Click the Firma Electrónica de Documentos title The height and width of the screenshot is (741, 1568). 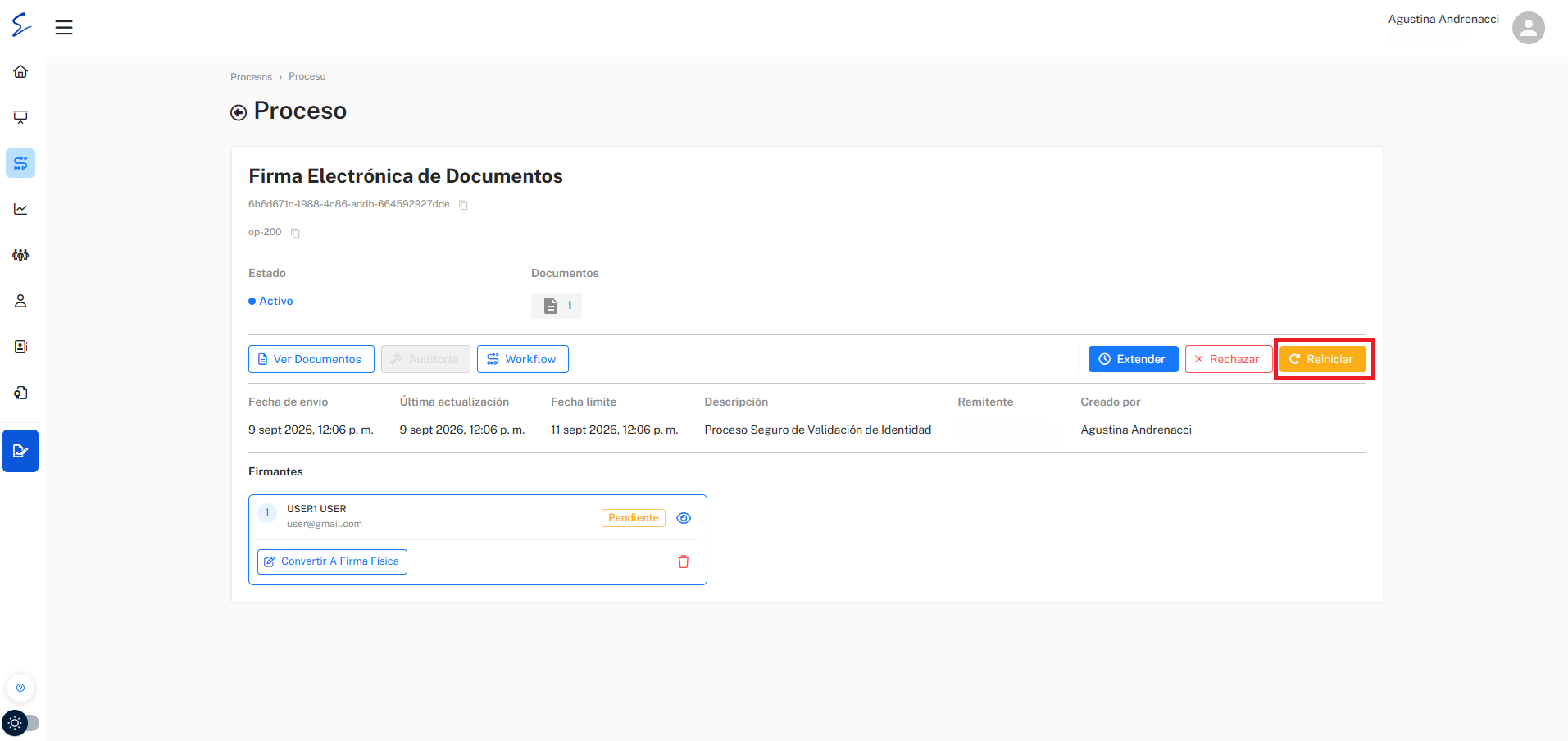coord(406,176)
